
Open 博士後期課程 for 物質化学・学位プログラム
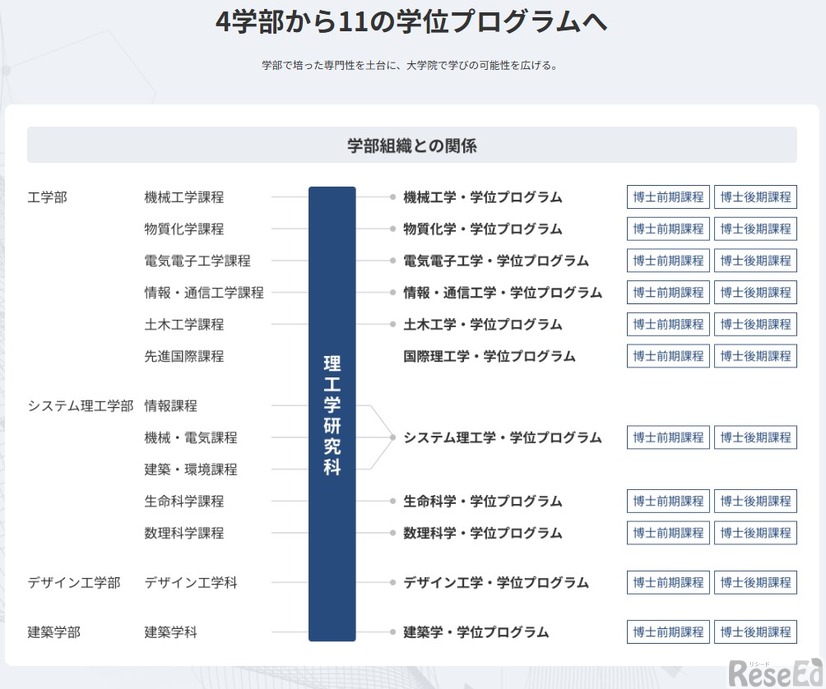(755, 229)
